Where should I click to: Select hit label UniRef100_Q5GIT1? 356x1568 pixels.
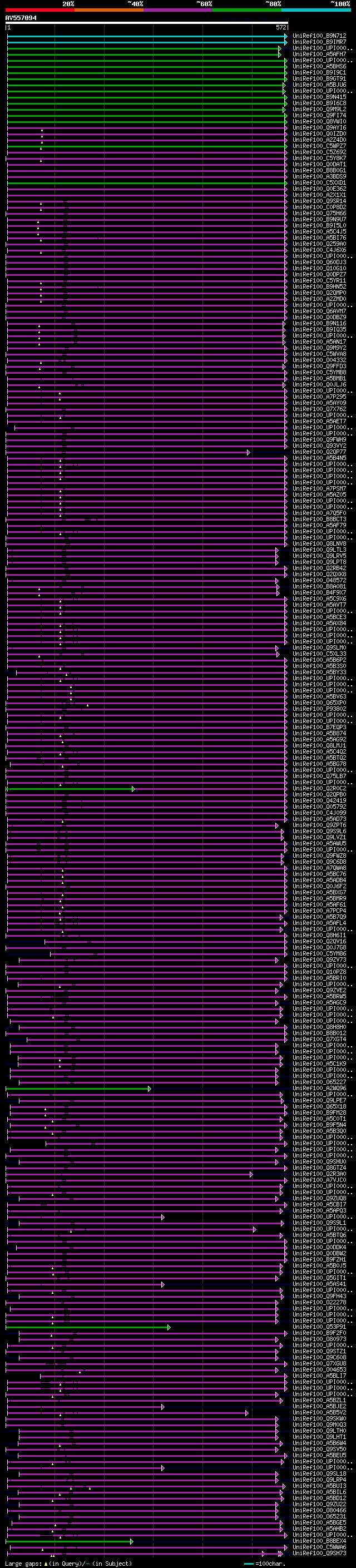click(x=319, y=1278)
